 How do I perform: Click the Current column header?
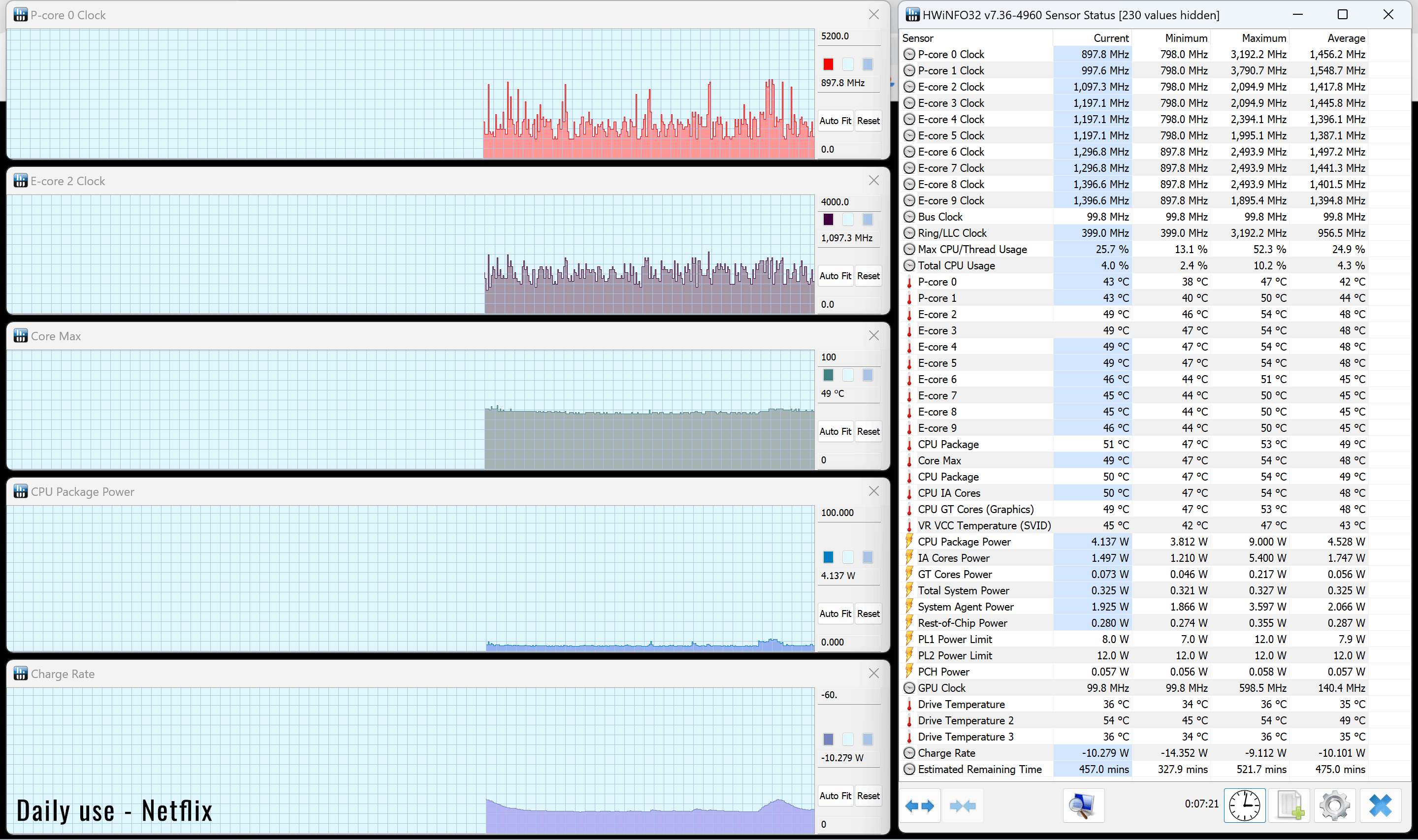point(1092,38)
